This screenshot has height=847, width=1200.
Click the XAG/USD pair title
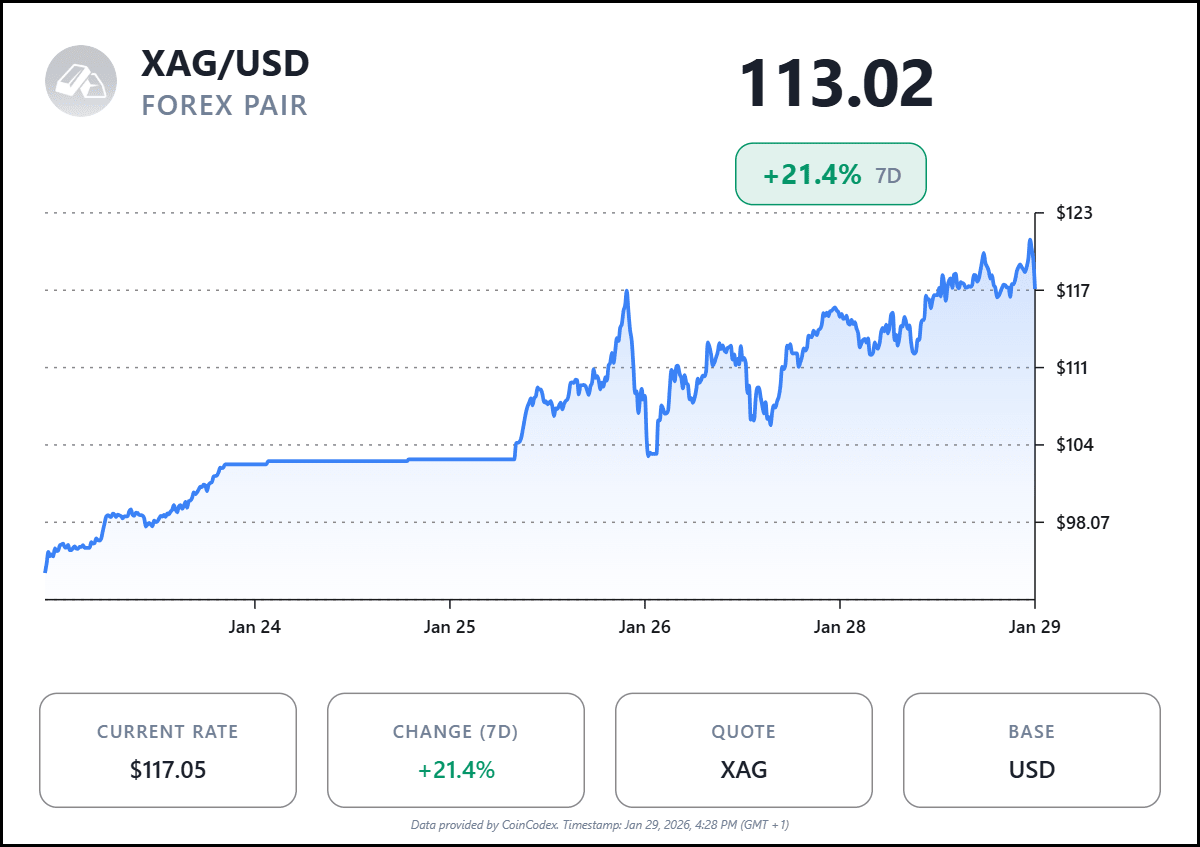point(226,64)
